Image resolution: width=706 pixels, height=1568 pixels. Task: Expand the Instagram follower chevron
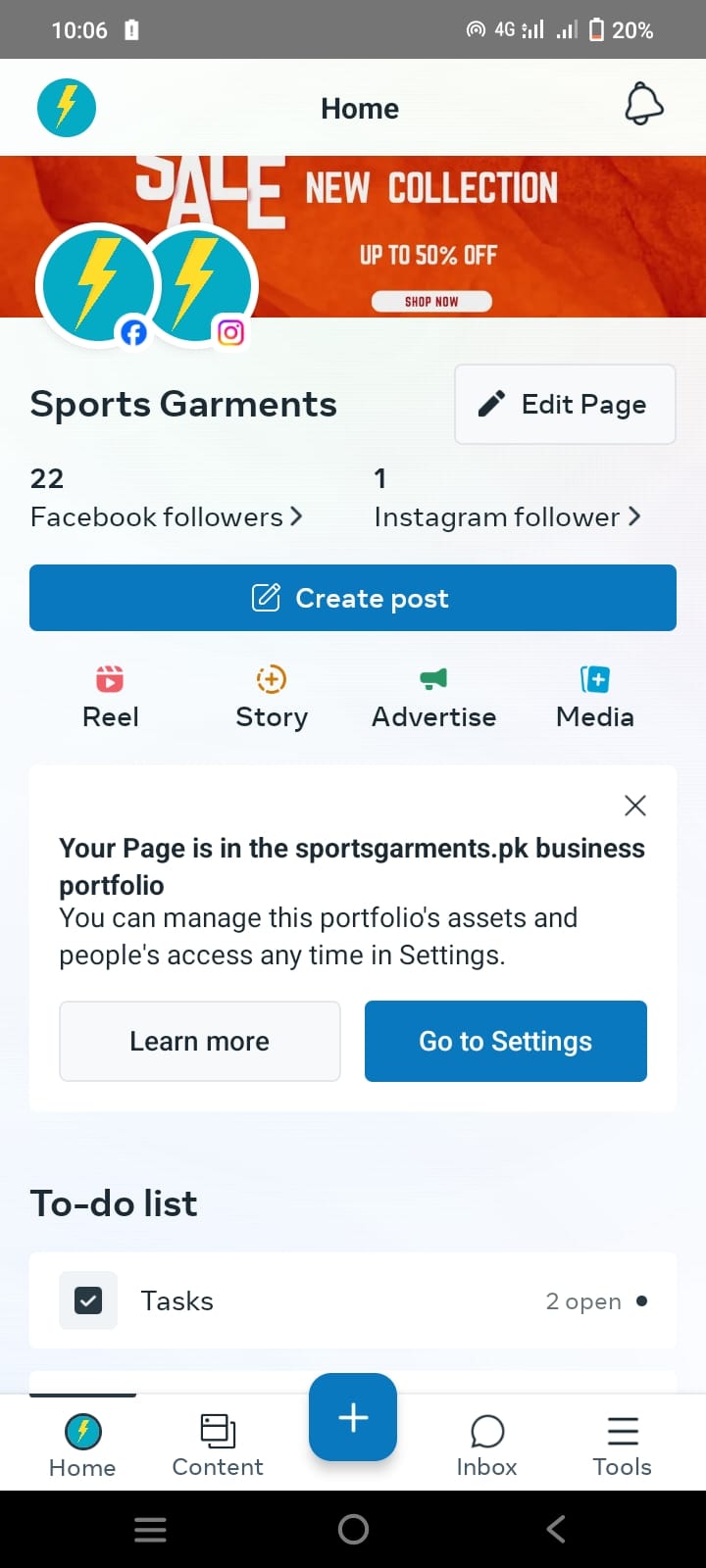634,516
